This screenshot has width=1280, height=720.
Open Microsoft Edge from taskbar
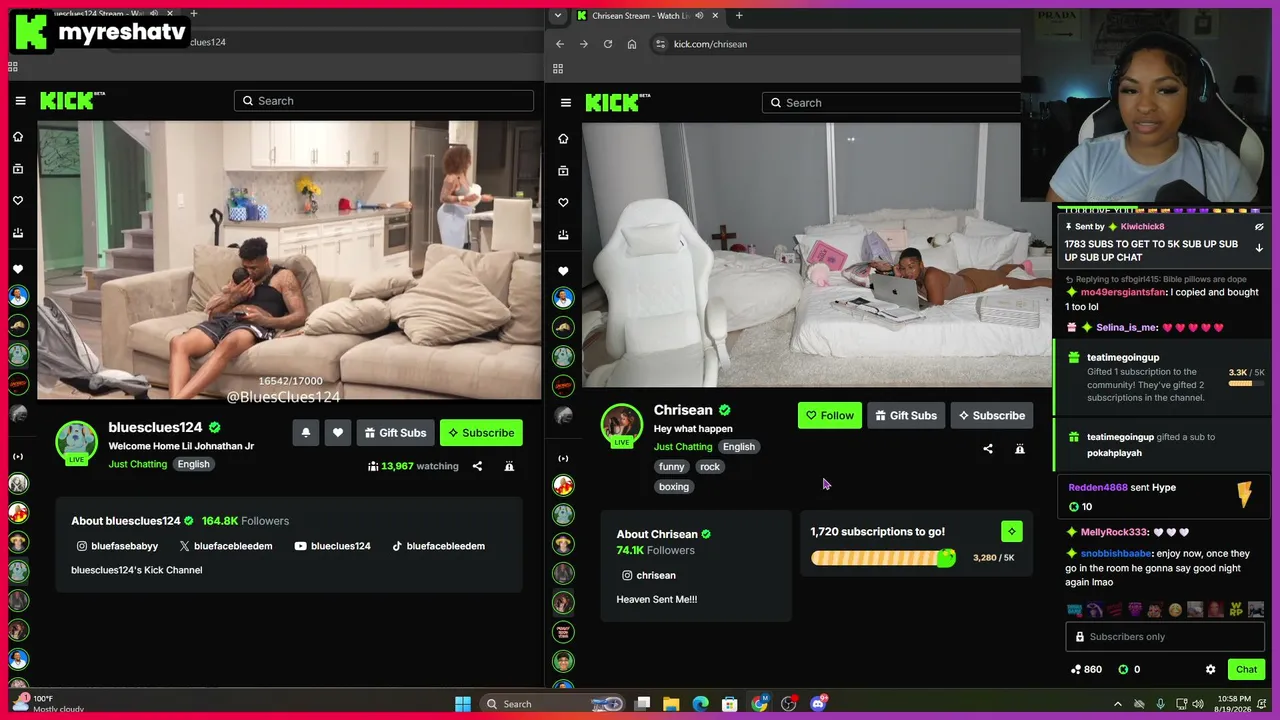[701, 703]
